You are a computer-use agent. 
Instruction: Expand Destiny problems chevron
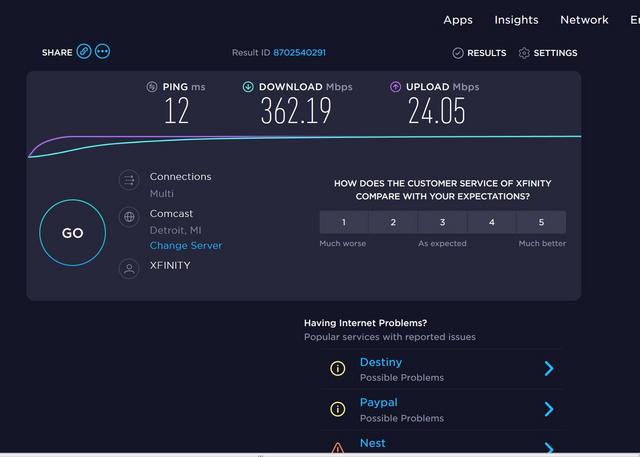[x=549, y=368]
